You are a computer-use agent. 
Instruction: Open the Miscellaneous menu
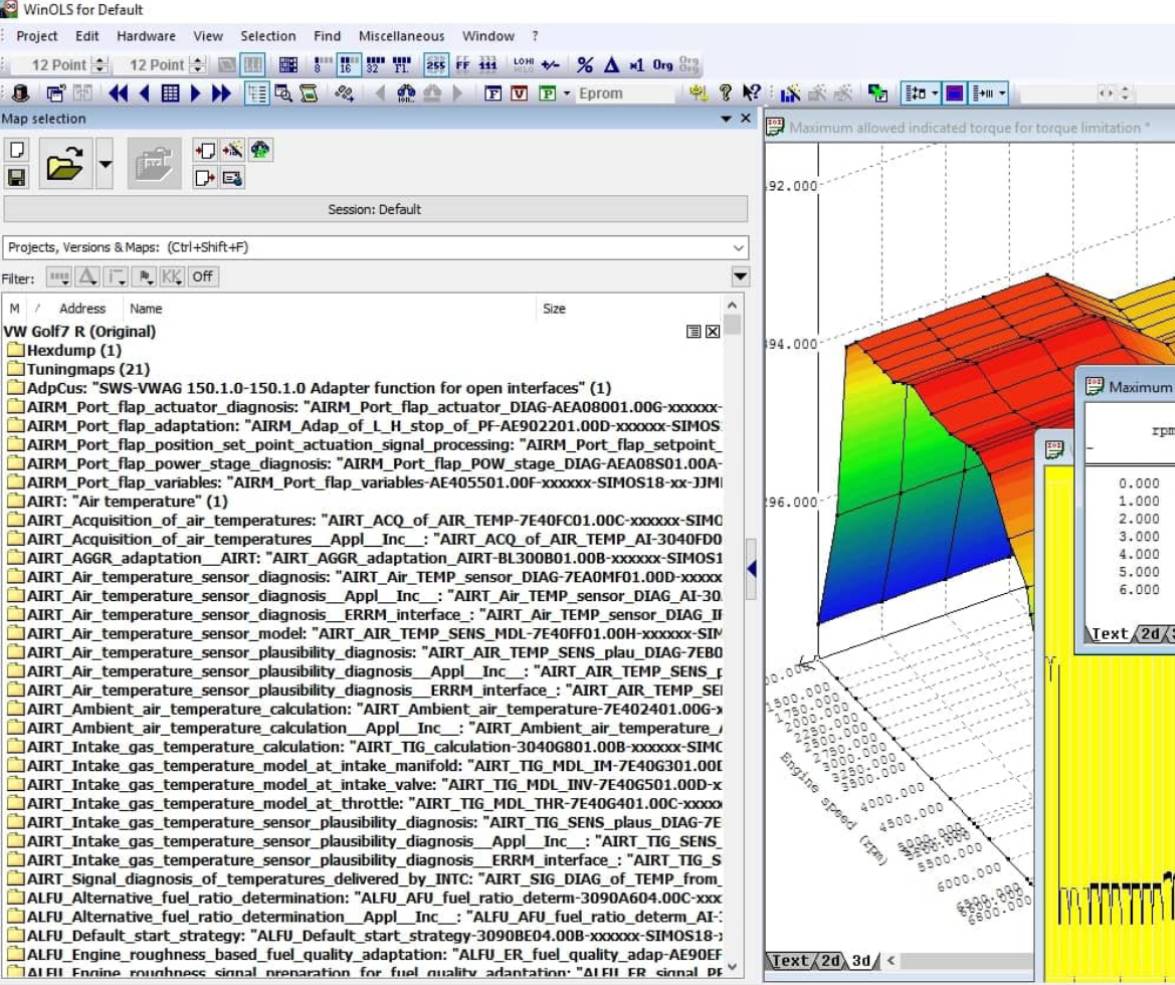pyautogui.click(x=400, y=36)
